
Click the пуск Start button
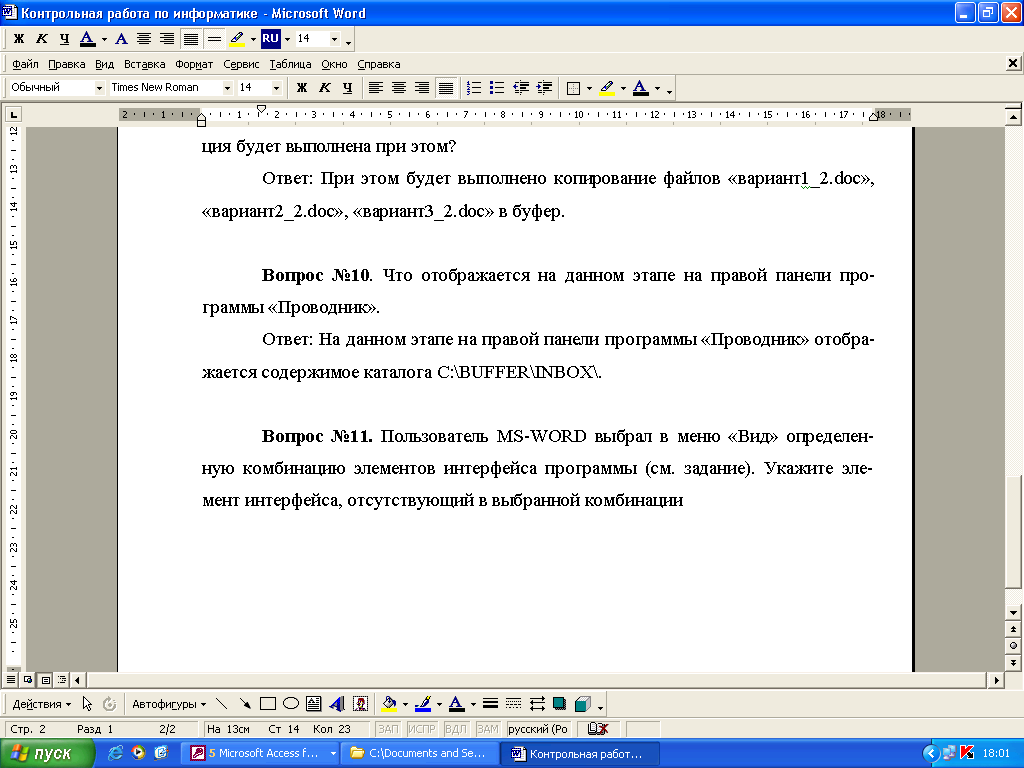[46, 753]
